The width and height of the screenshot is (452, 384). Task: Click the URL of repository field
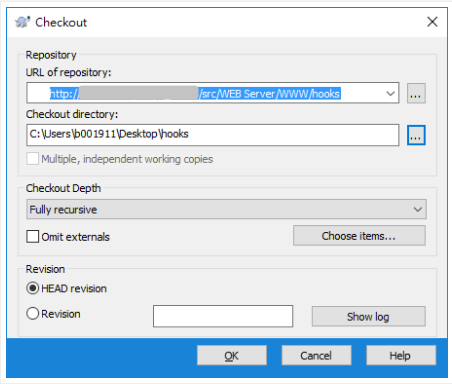(x=213, y=93)
